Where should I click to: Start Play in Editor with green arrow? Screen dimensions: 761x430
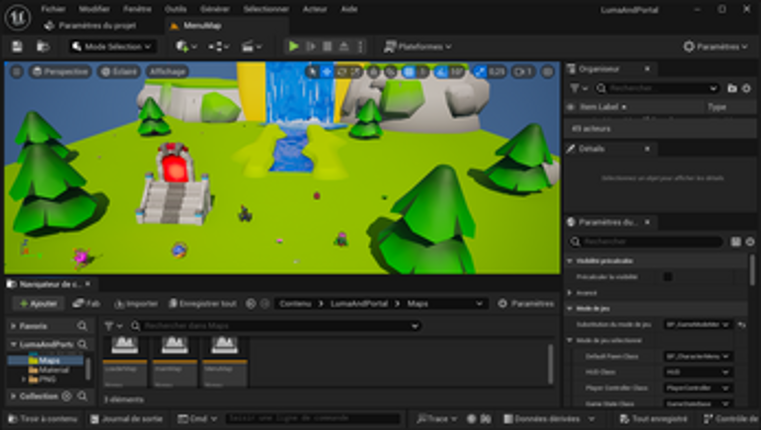coord(294,47)
